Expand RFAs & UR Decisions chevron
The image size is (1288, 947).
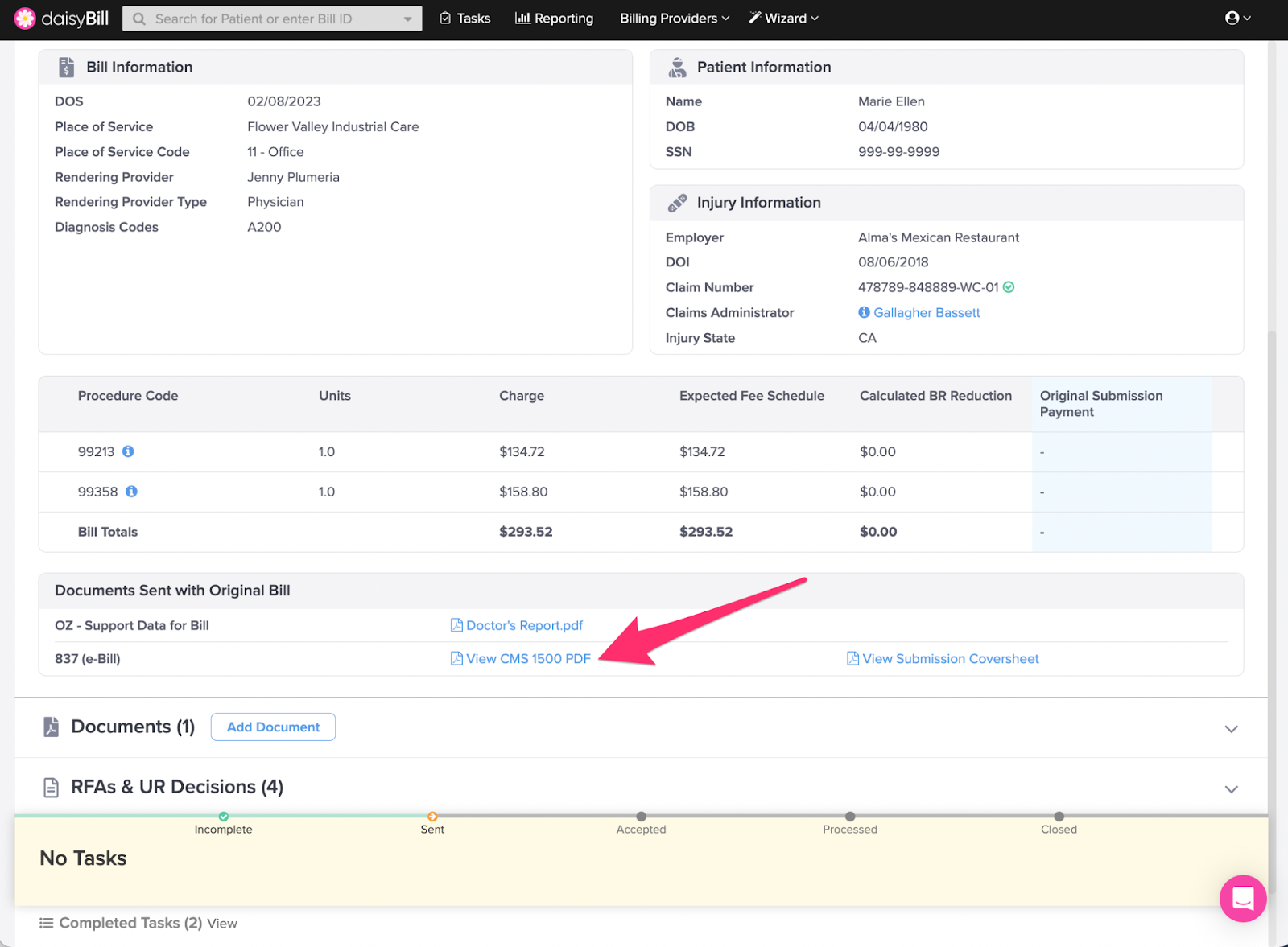(1231, 788)
